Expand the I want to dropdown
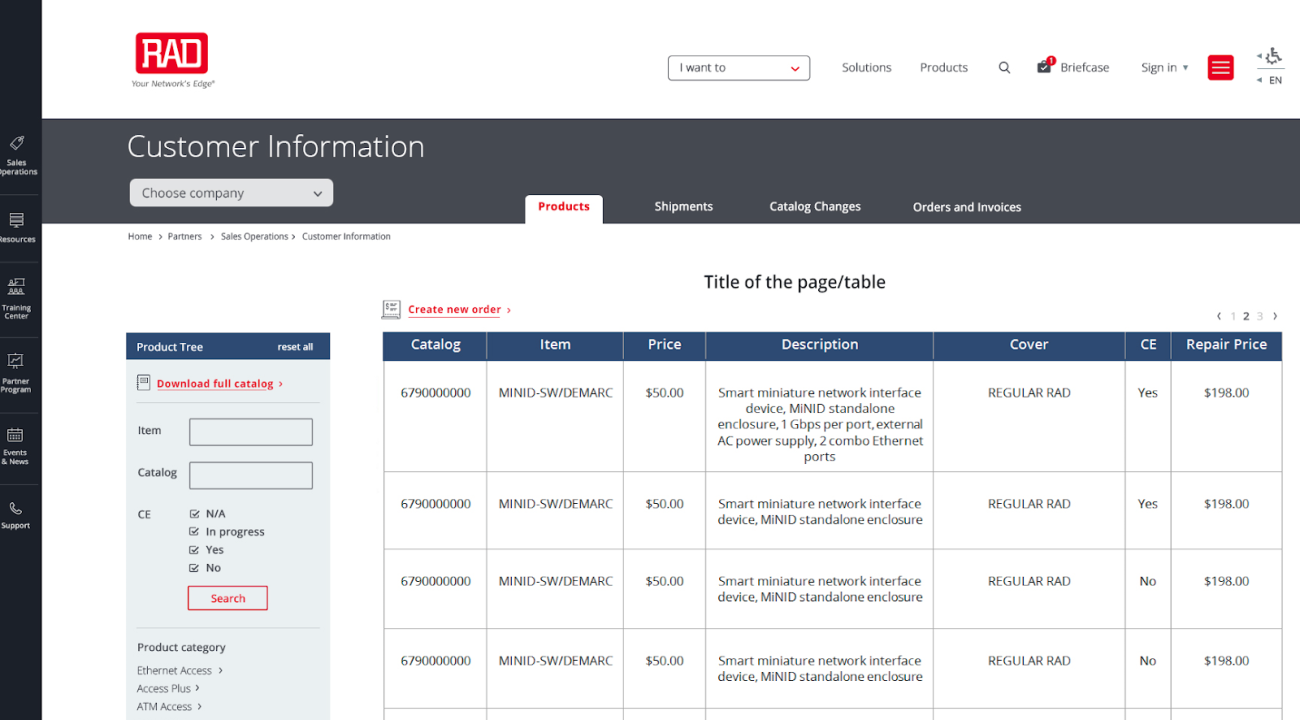This screenshot has height=720, width=1300. click(738, 68)
